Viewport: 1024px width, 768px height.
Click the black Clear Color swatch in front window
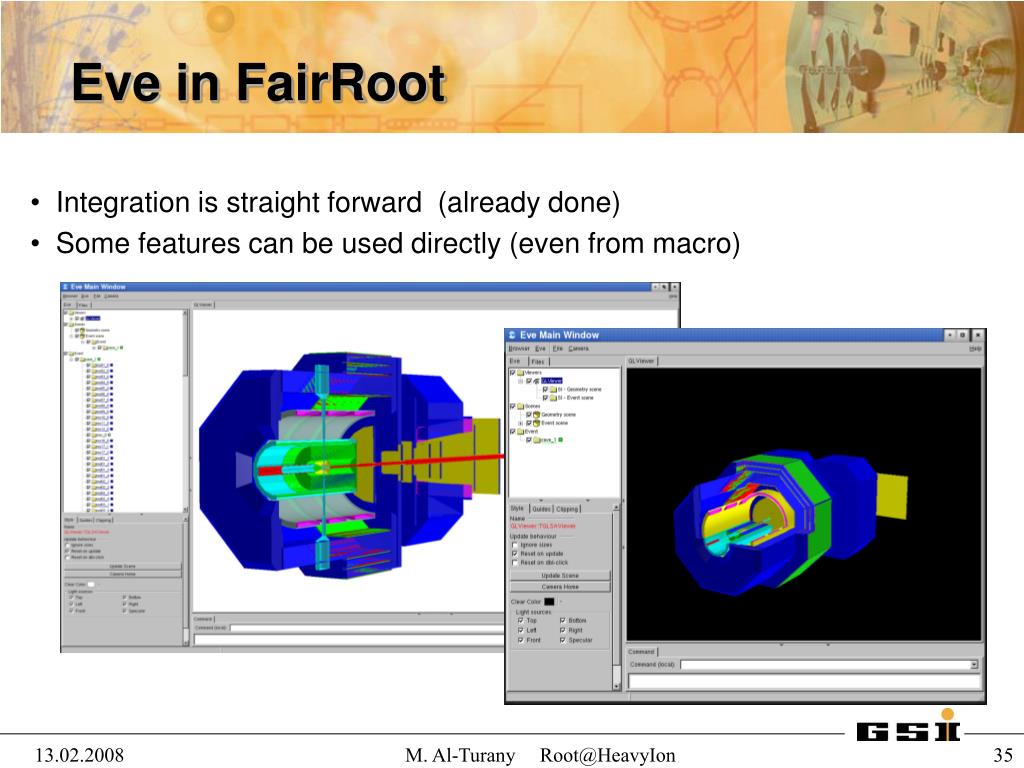(549, 601)
